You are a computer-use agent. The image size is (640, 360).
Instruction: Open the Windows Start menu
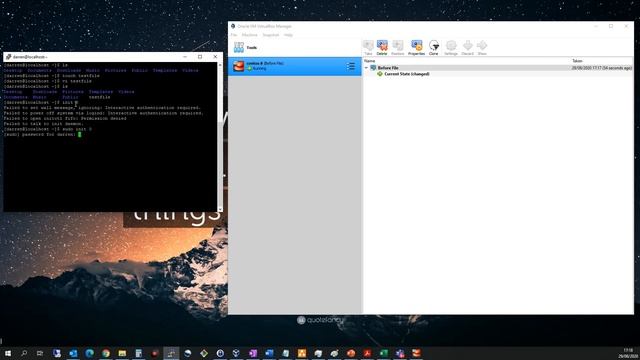(x=8, y=353)
